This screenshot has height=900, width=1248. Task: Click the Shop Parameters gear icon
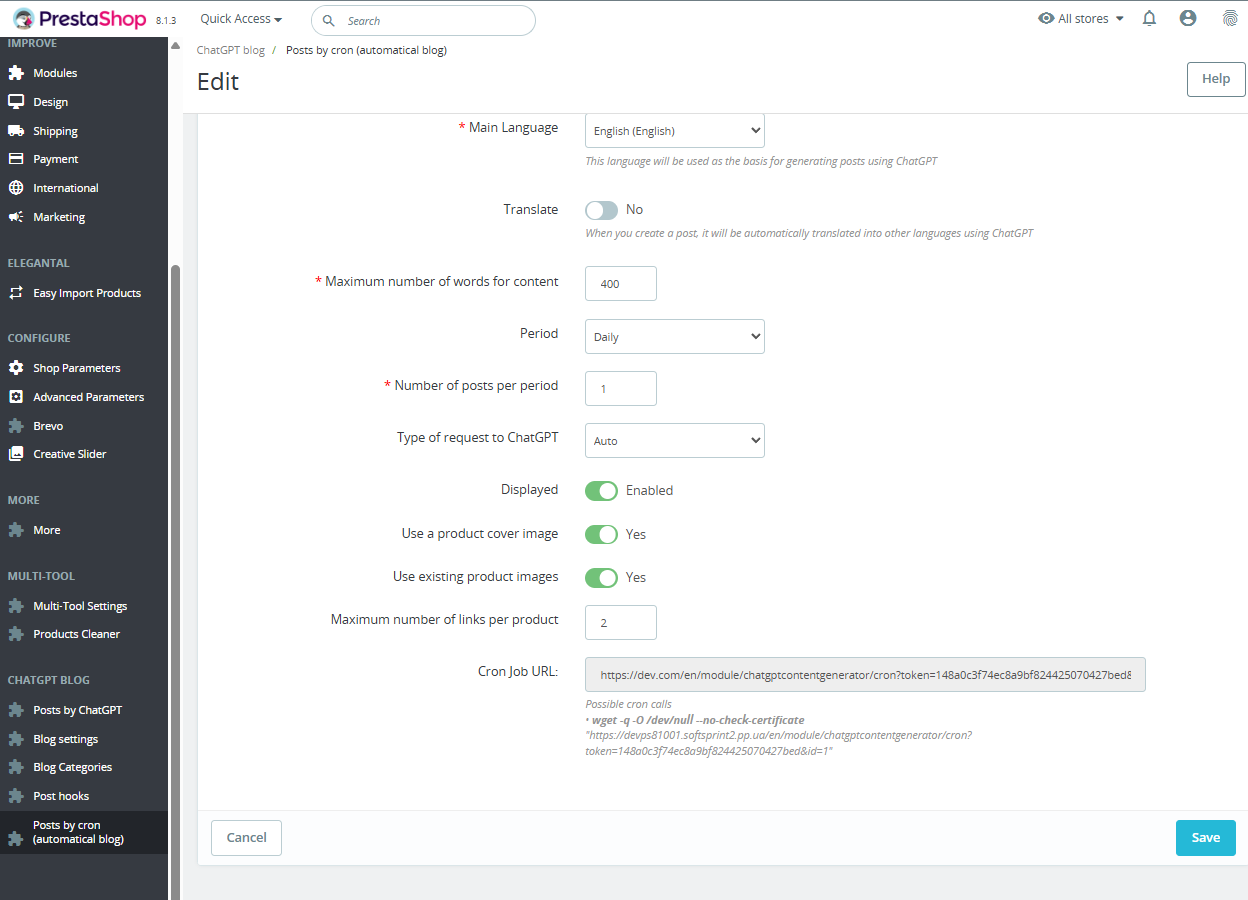(x=16, y=368)
